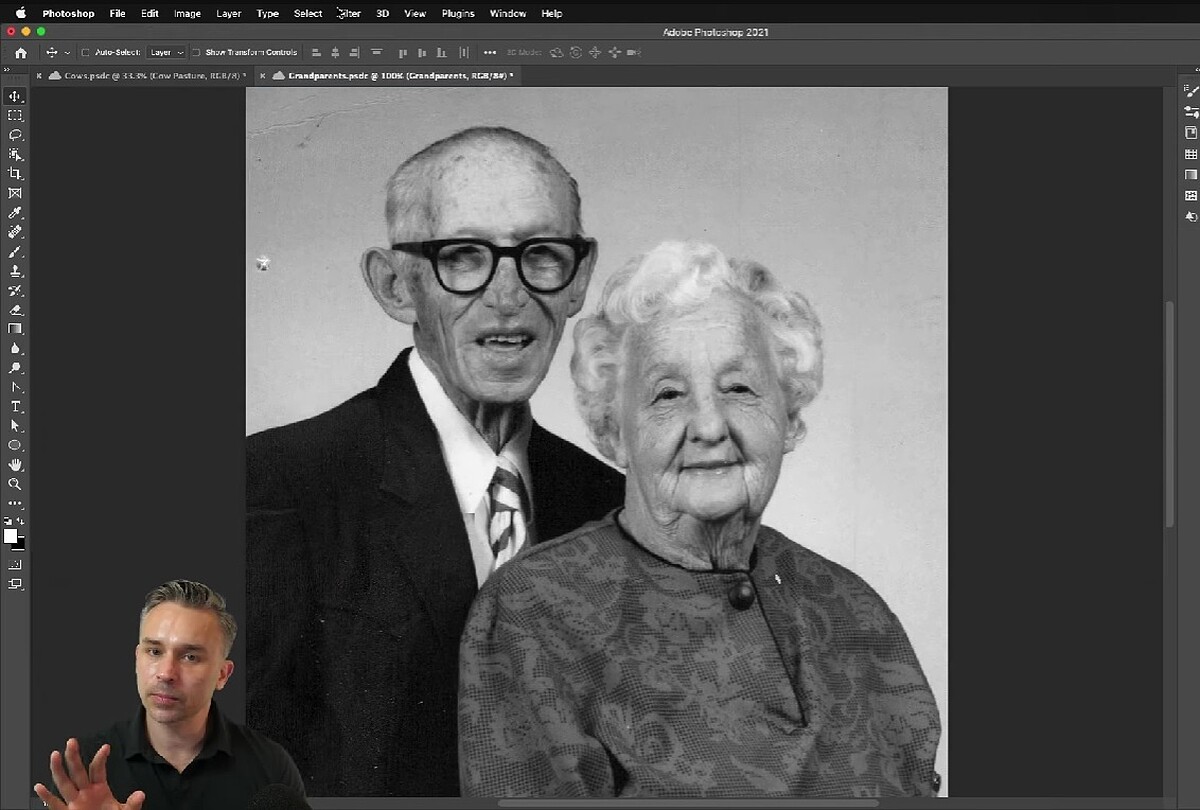Activate the Hand tool

coord(15,465)
